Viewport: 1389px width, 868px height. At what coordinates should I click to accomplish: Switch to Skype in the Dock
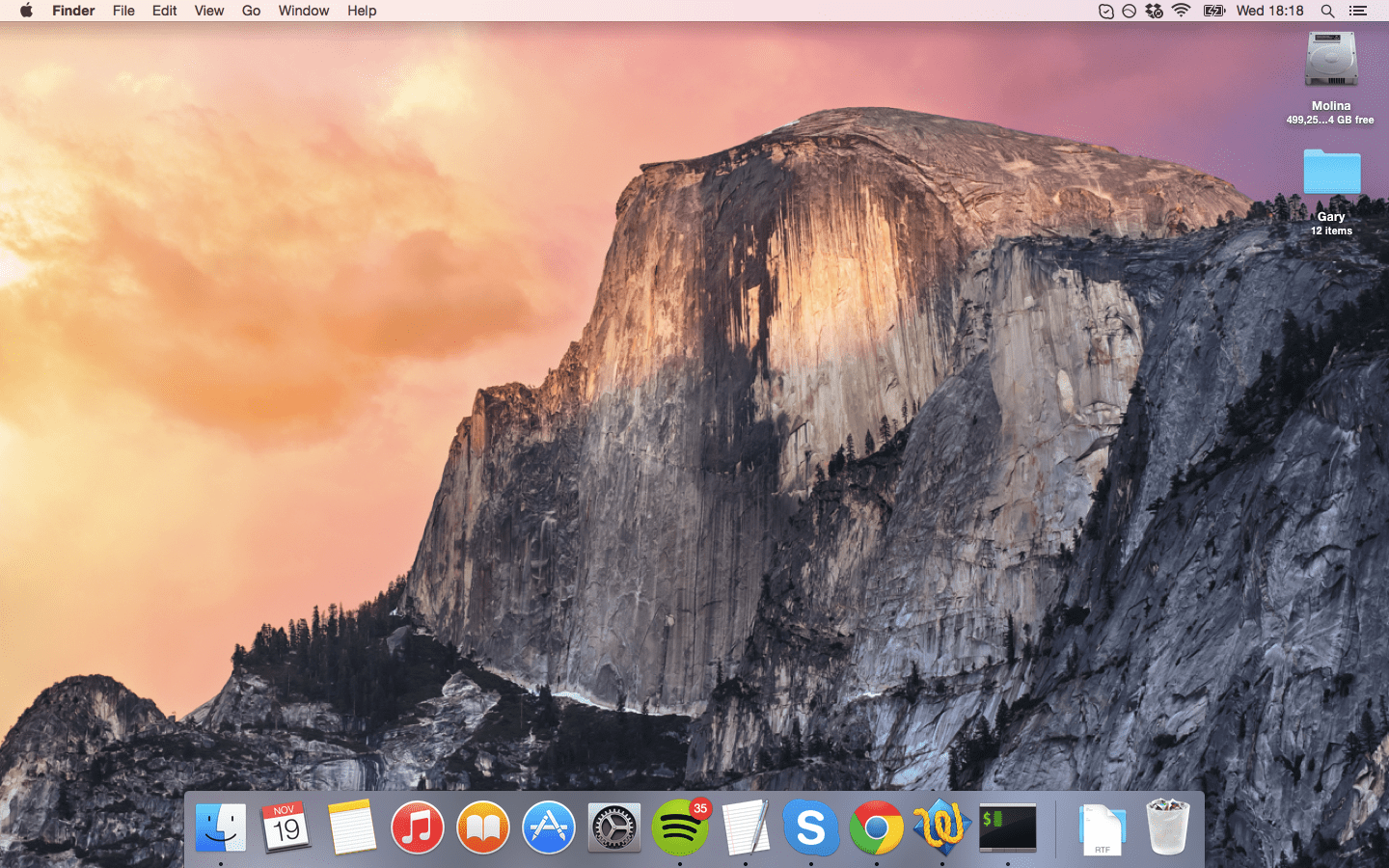(811, 827)
